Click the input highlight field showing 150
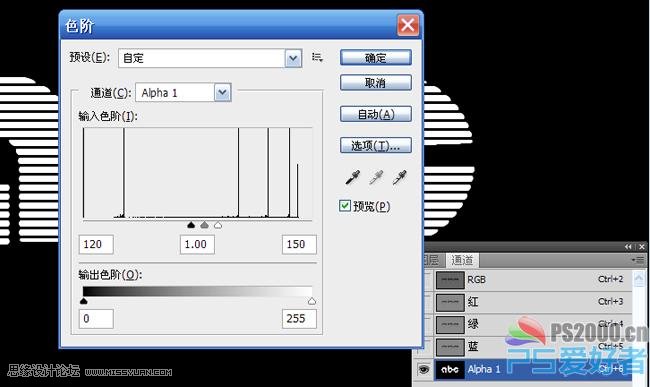This screenshot has width=650, height=387. [299, 244]
